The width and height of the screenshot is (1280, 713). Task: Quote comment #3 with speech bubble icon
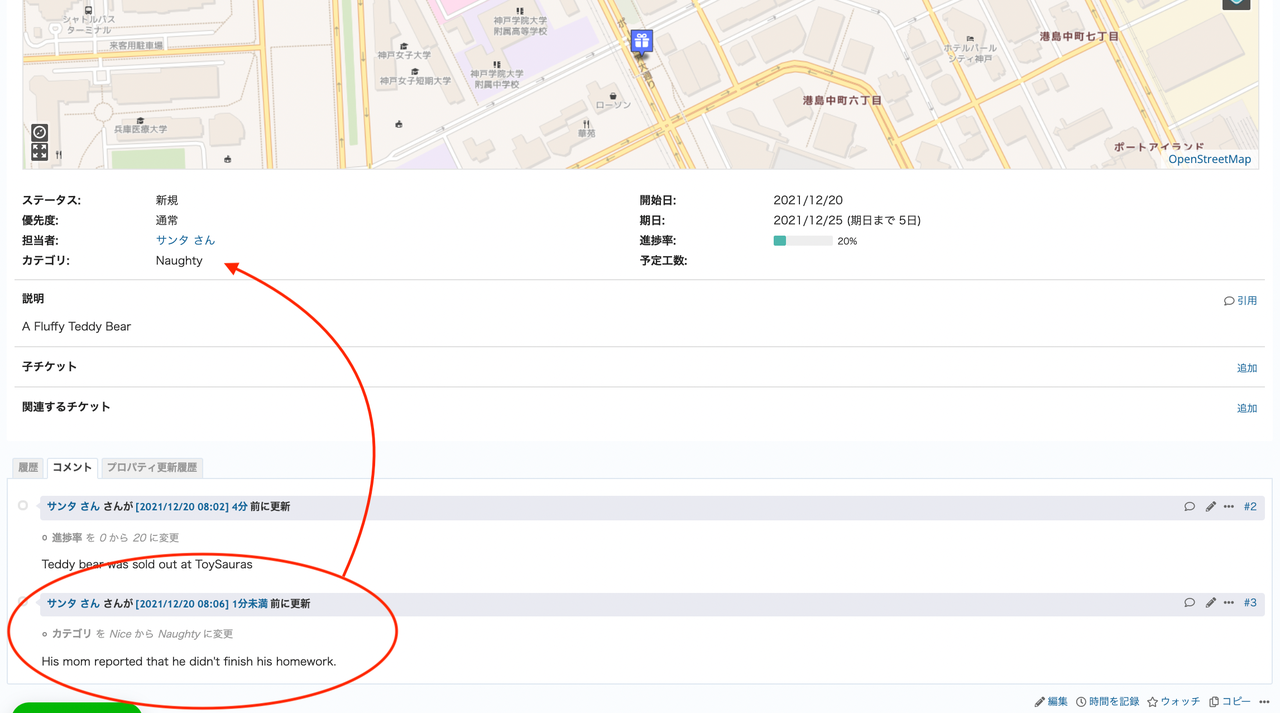[1189, 603]
